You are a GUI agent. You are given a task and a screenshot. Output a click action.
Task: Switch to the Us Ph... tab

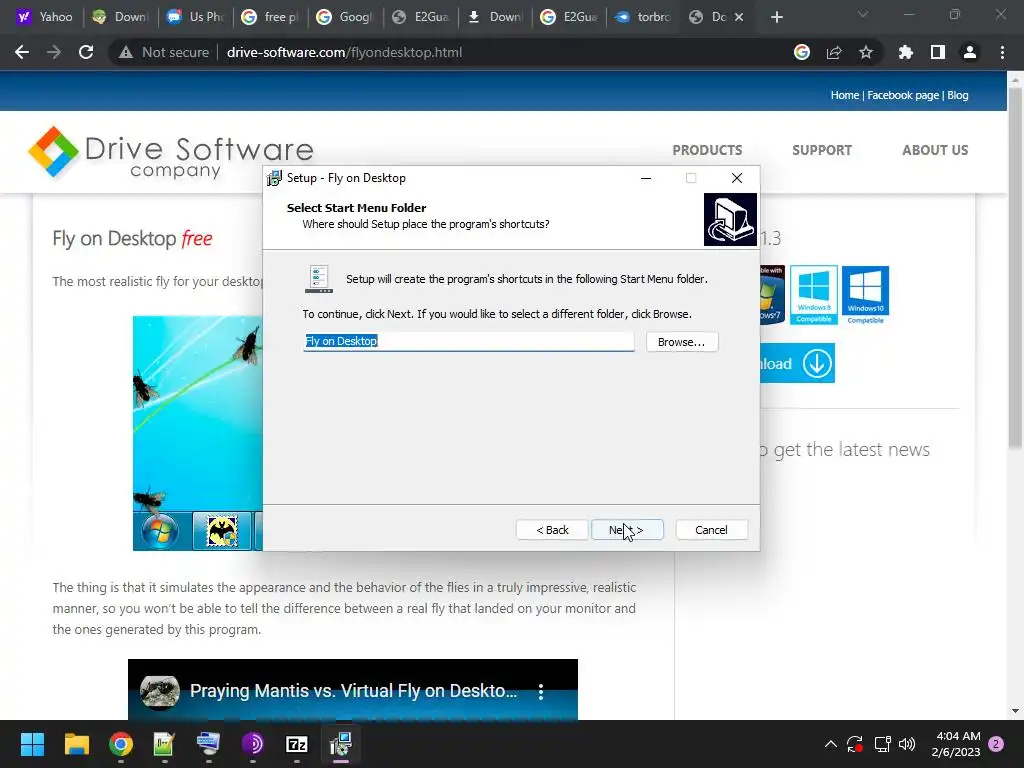tap(195, 17)
